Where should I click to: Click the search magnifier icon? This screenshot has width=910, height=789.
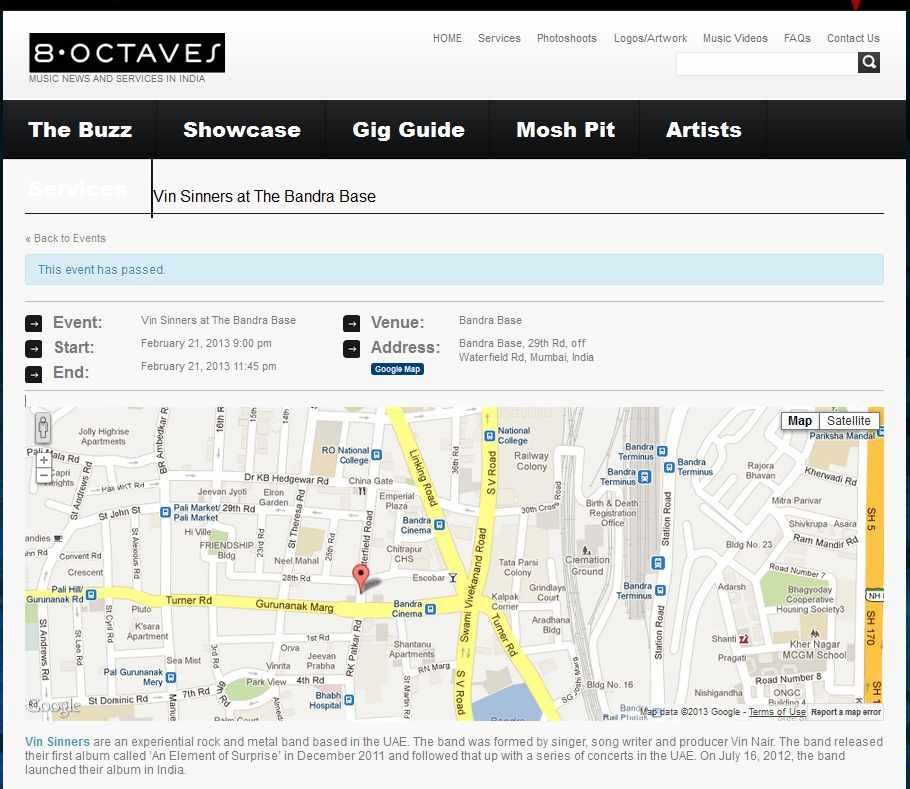[x=869, y=63]
